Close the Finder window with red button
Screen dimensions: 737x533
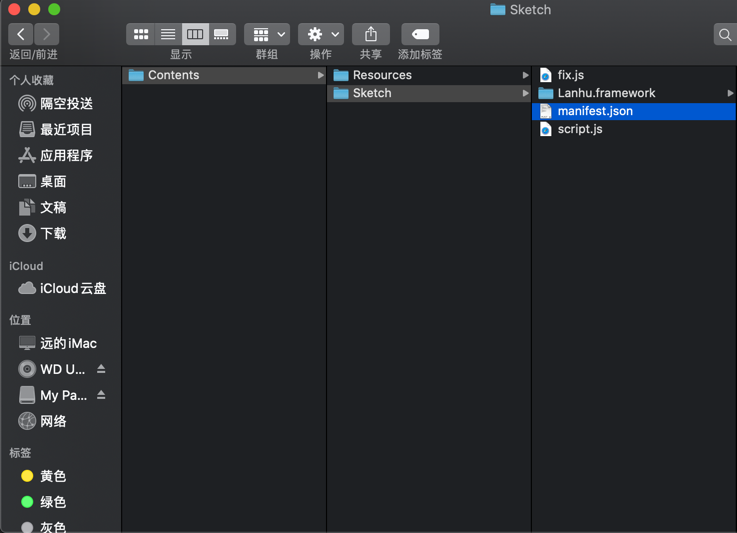[14, 9]
